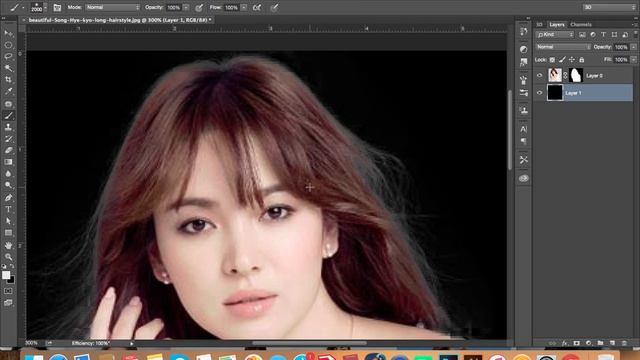Toggle Quick Mask mode
This screenshot has height=360, width=640.
pos(8,291)
